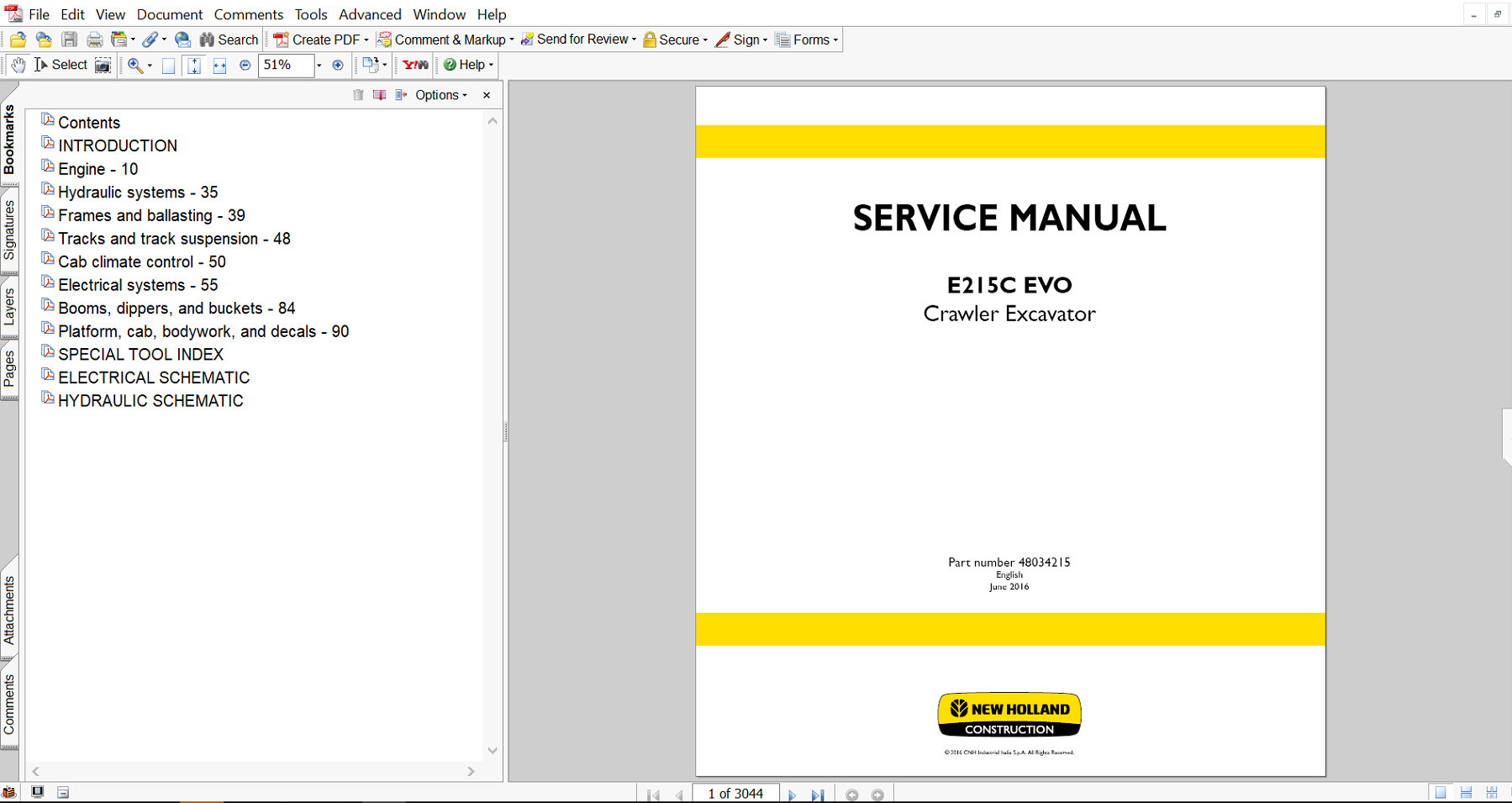Image resolution: width=1512 pixels, height=803 pixels.
Task: Click the Previous View back arrow
Action: coord(852,795)
